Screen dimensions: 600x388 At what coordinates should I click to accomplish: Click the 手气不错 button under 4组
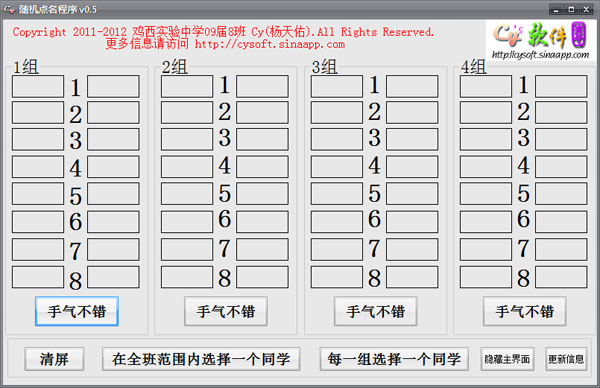[x=525, y=311]
